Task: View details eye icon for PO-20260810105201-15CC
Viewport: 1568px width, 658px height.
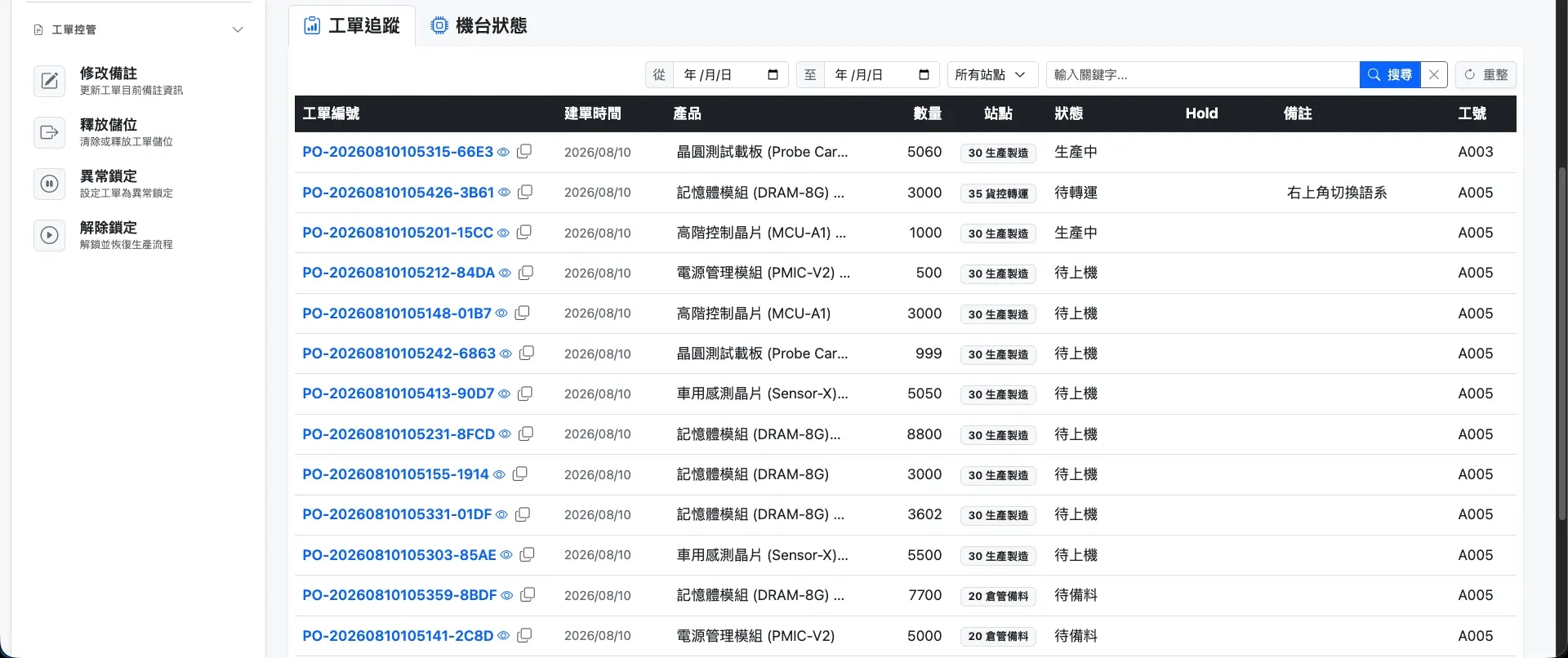Action: [503, 233]
